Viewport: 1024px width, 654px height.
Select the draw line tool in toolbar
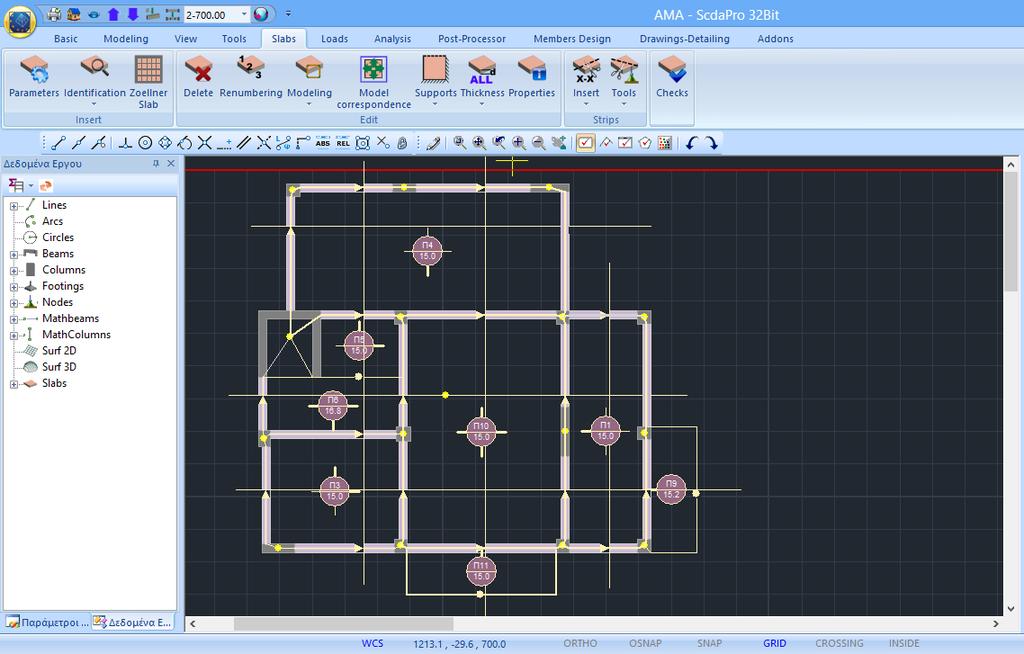pyautogui.click(x=58, y=142)
